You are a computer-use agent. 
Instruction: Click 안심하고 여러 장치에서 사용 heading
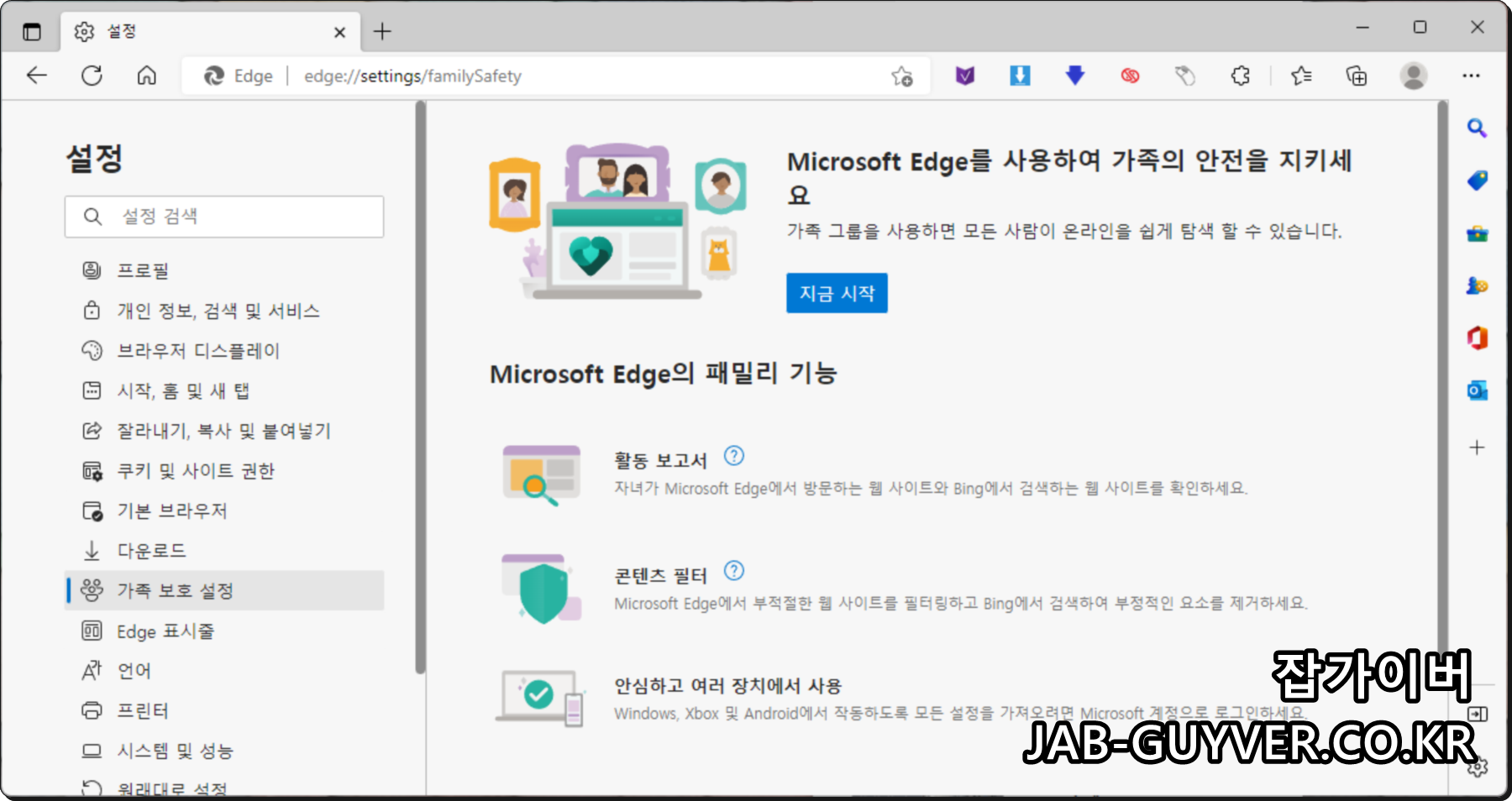point(727,686)
